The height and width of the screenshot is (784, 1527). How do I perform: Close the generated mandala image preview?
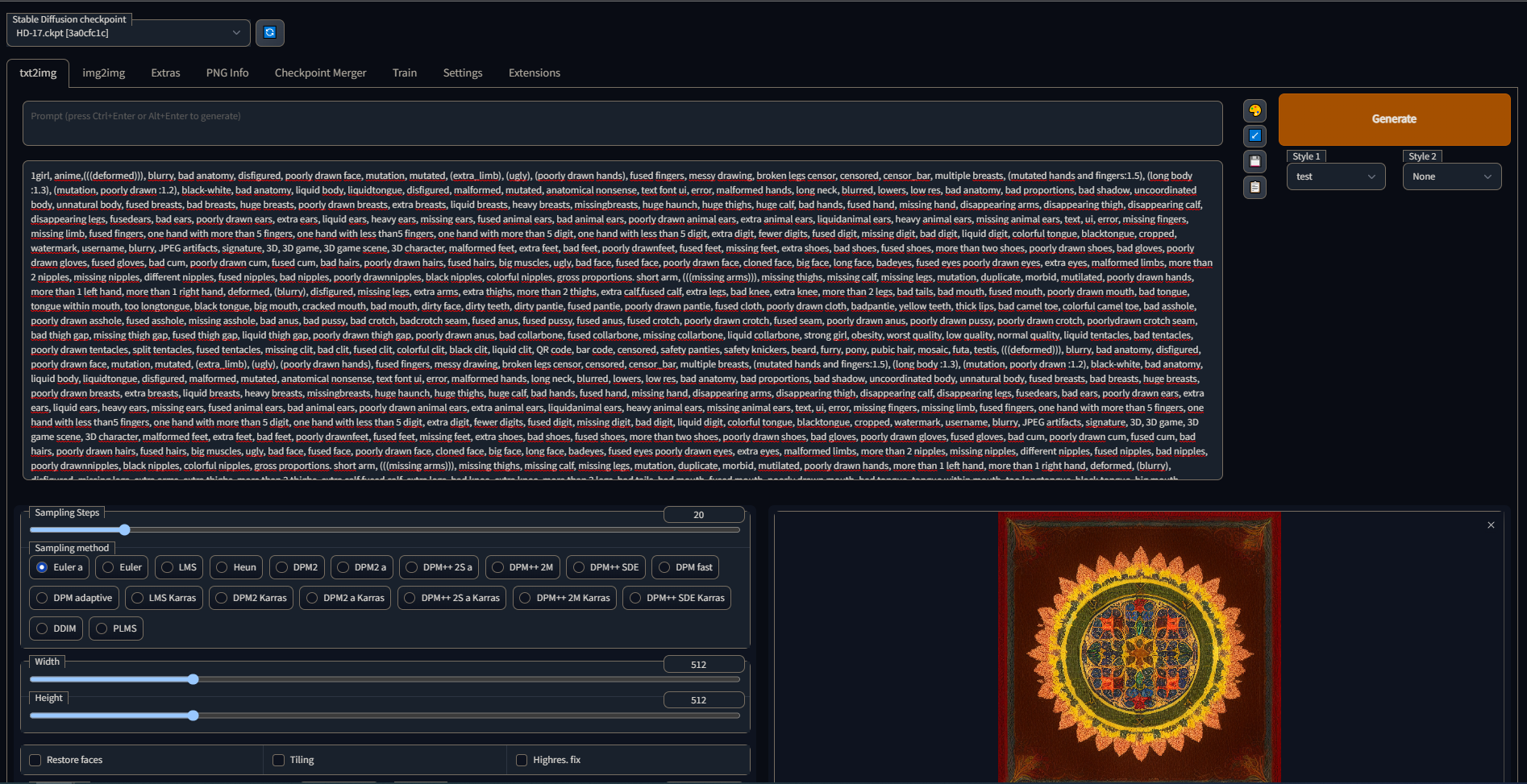[x=1491, y=525]
